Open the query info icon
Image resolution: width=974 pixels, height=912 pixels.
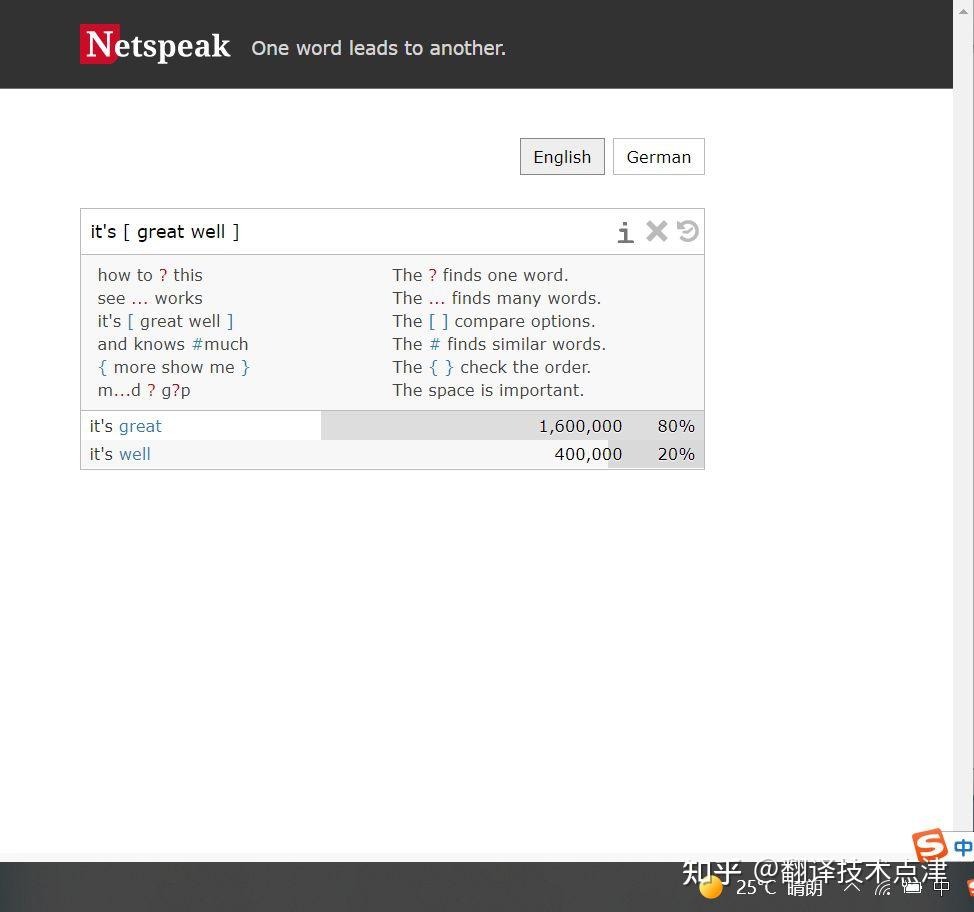tap(625, 231)
